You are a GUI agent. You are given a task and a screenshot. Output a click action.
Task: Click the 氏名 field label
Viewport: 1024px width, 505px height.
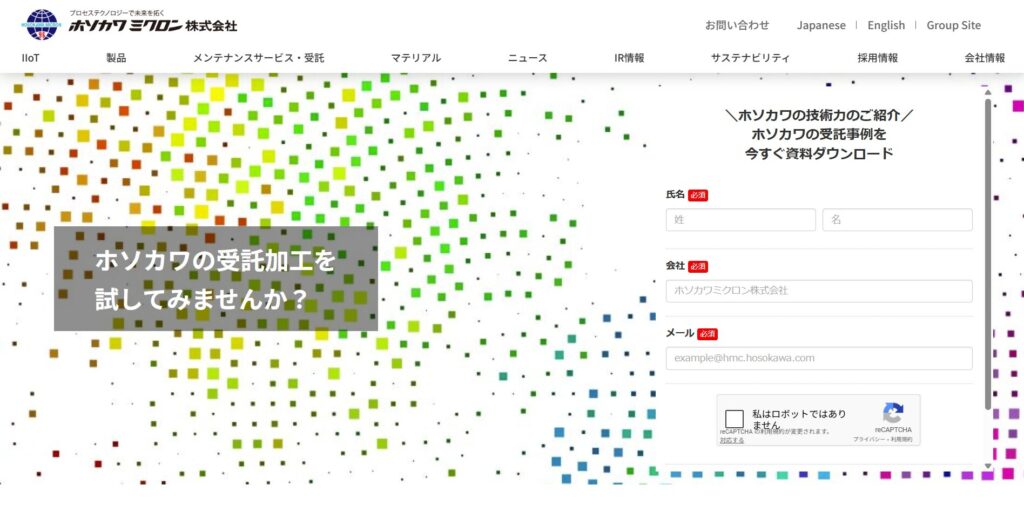[x=675, y=194]
